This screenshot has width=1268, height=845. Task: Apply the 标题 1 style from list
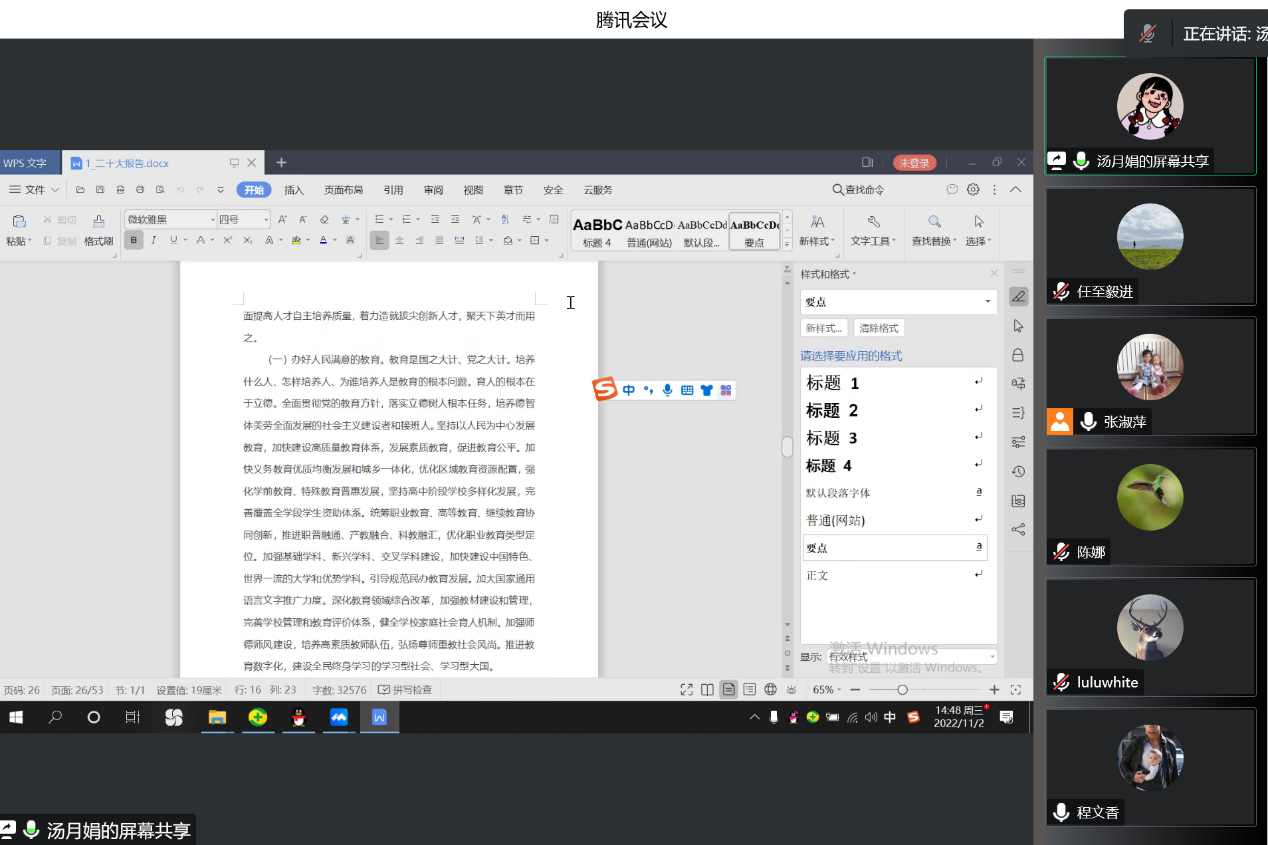click(x=833, y=383)
